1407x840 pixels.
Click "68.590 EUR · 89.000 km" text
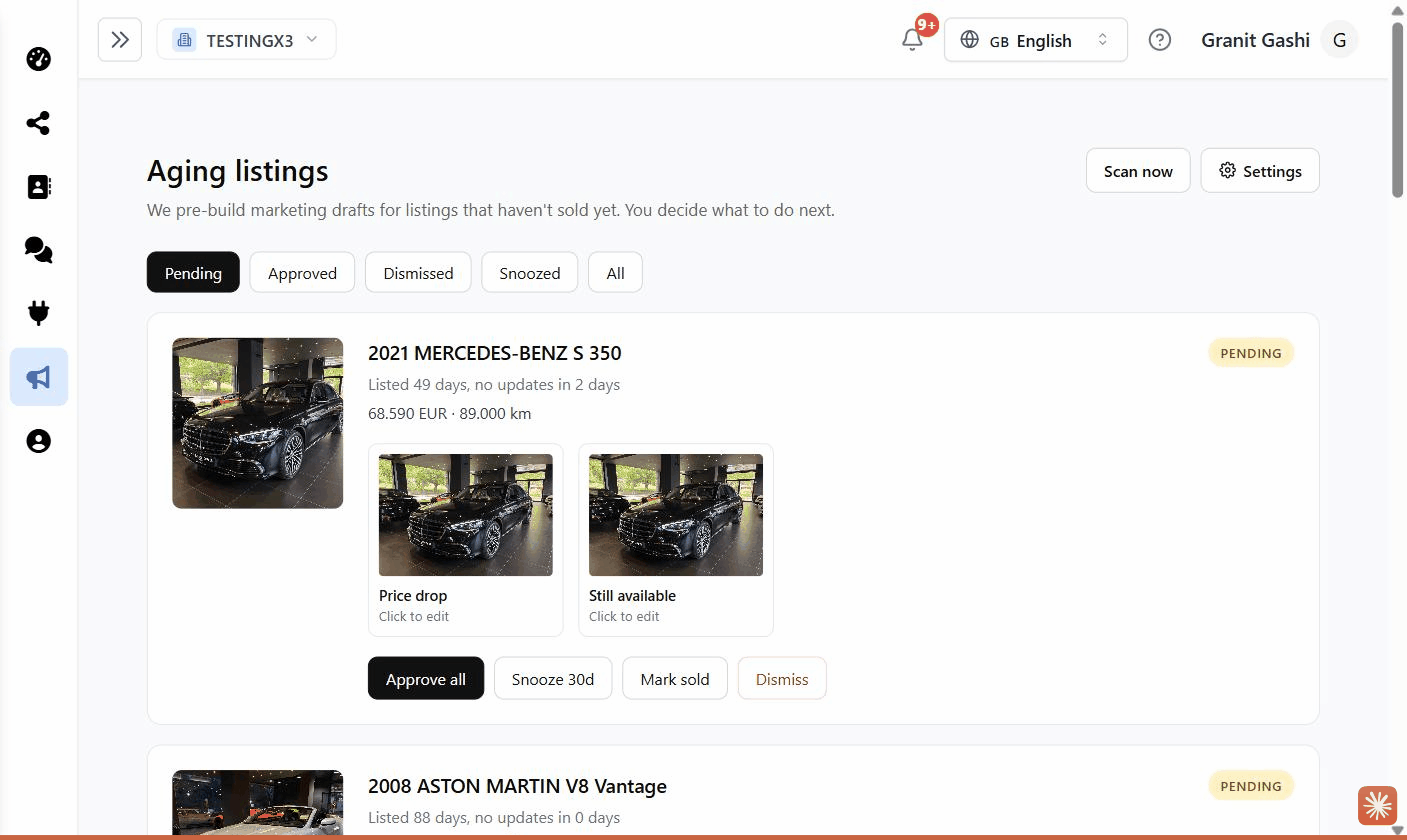point(450,413)
